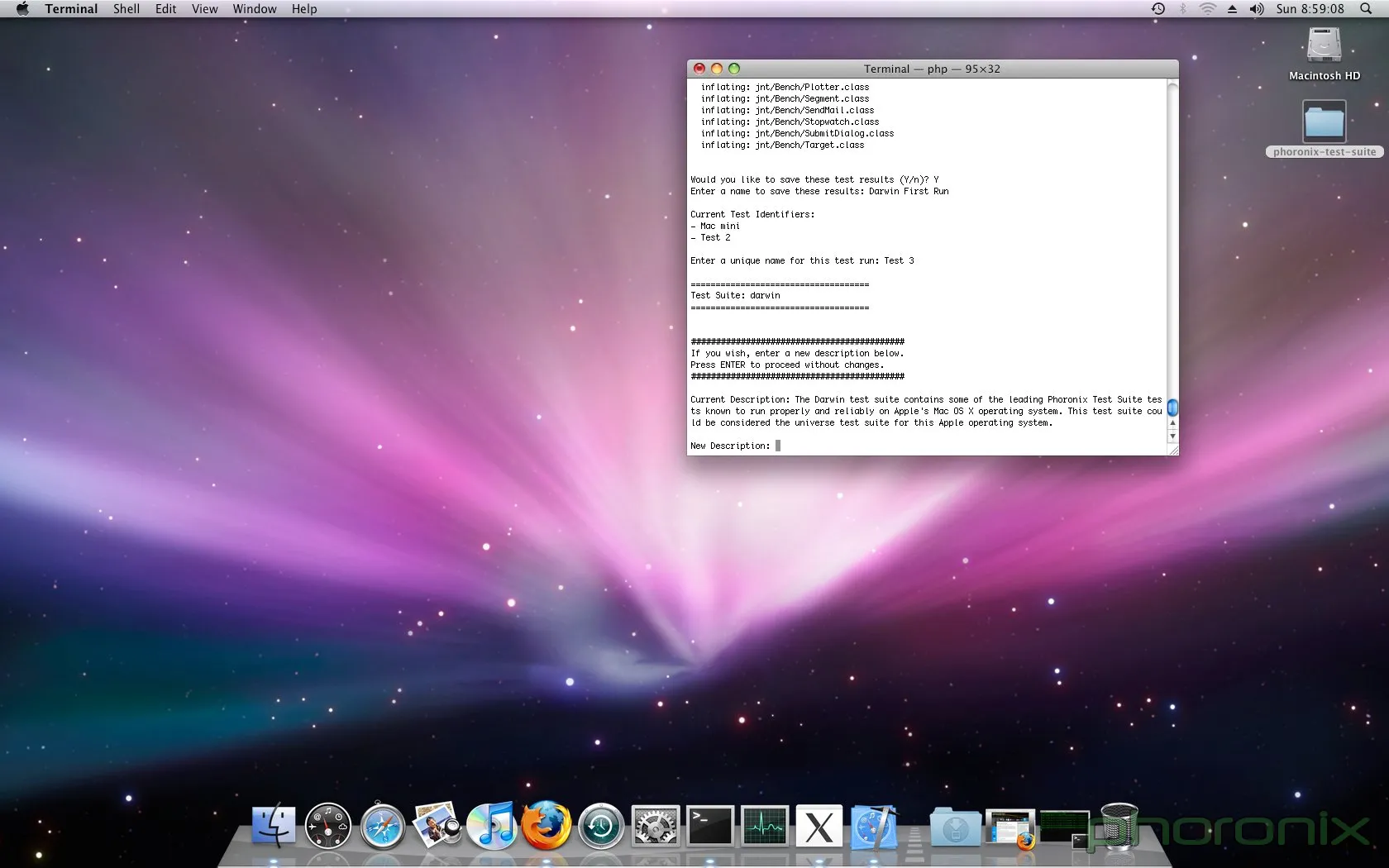The image size is (1389, 868).
Task: Click the '- Test 2' identifier line
Action: (710, 237)
